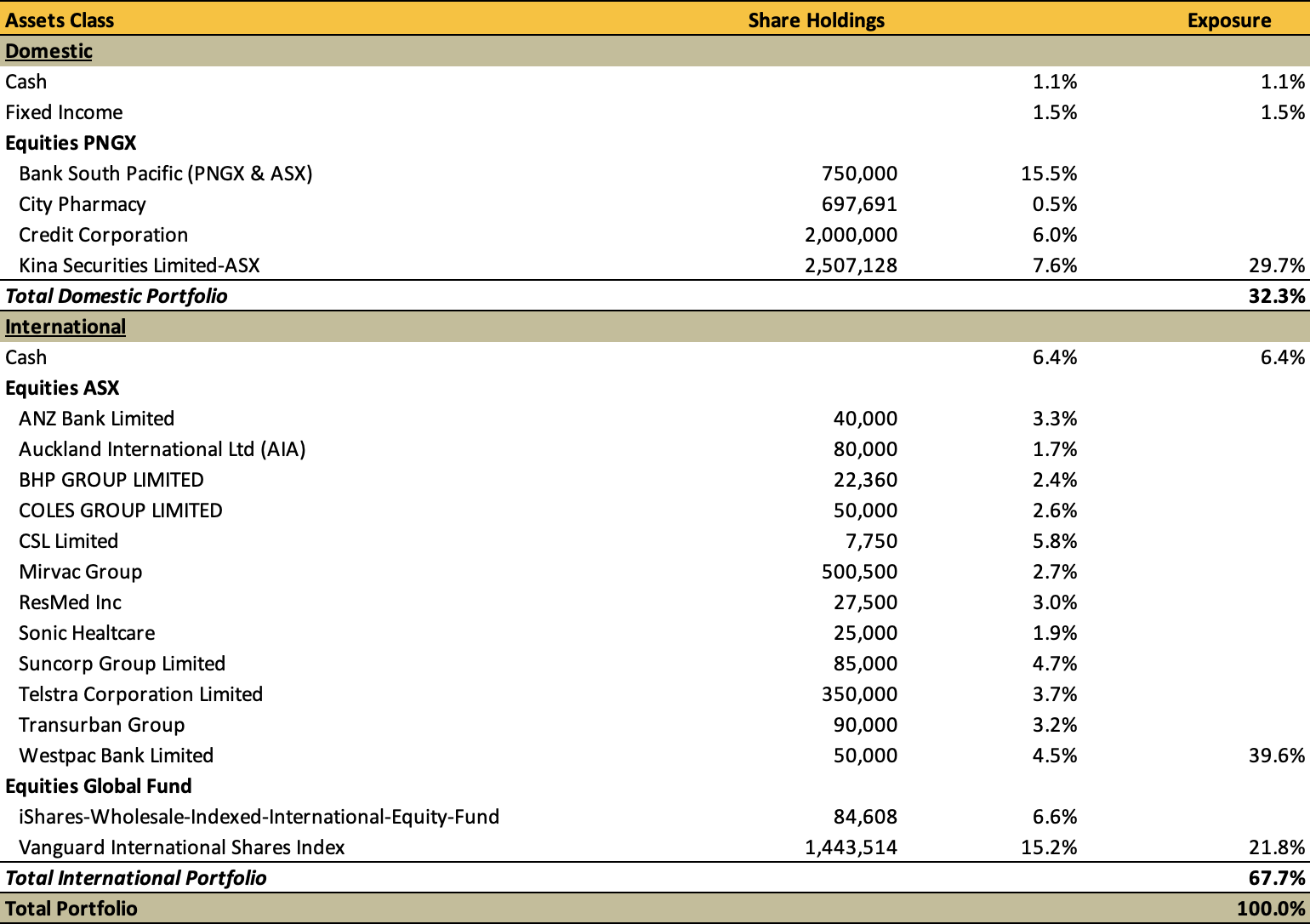Click 'Suncorp Group Limited' row label
1310x924 pixels.
(122, 664)
